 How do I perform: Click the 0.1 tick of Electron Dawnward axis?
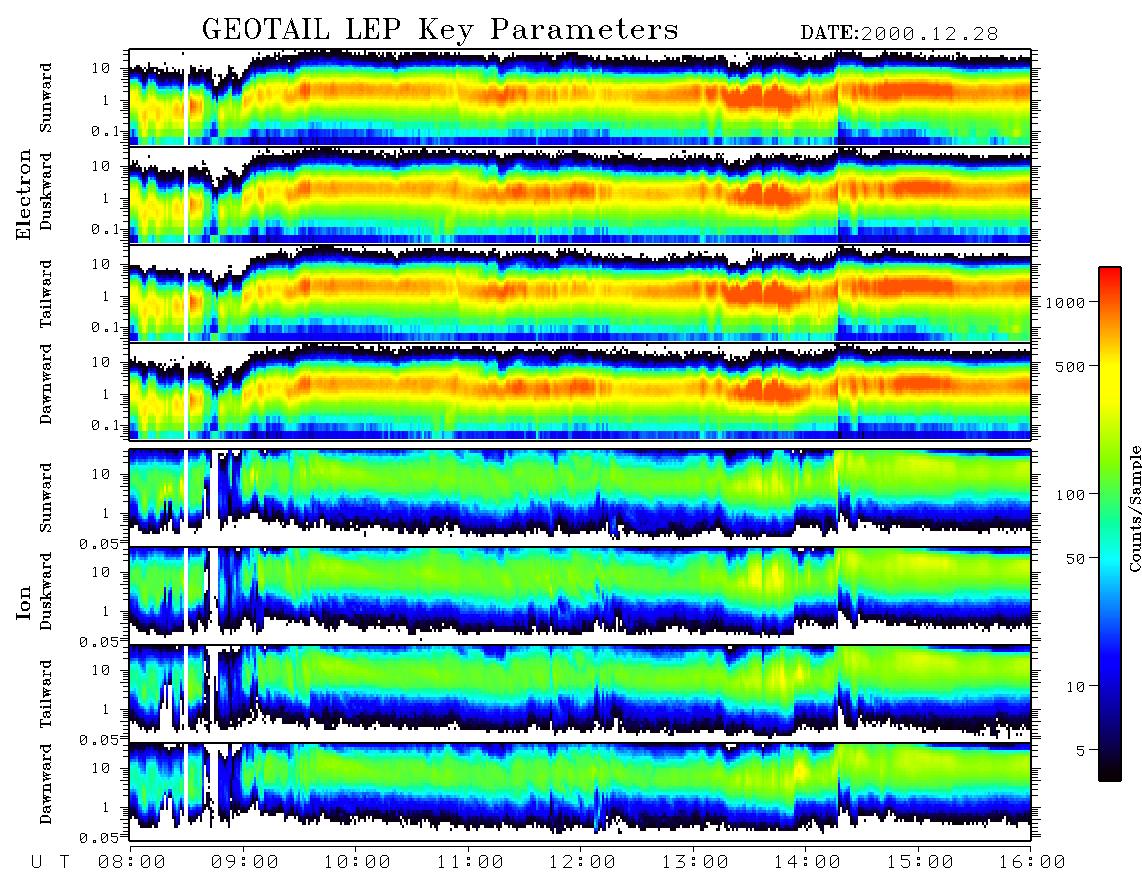106,425
